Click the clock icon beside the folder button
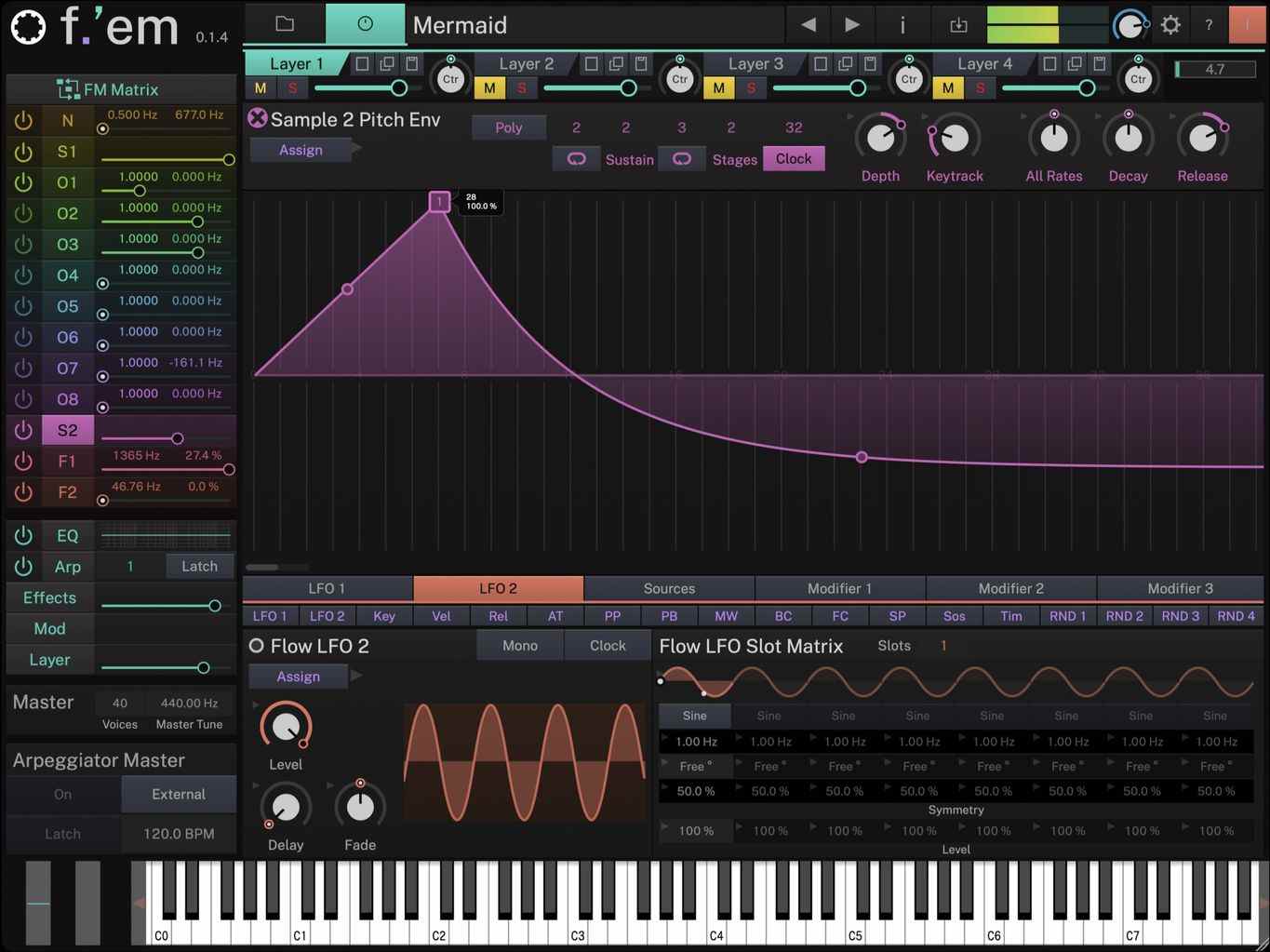 click(365, 24)
